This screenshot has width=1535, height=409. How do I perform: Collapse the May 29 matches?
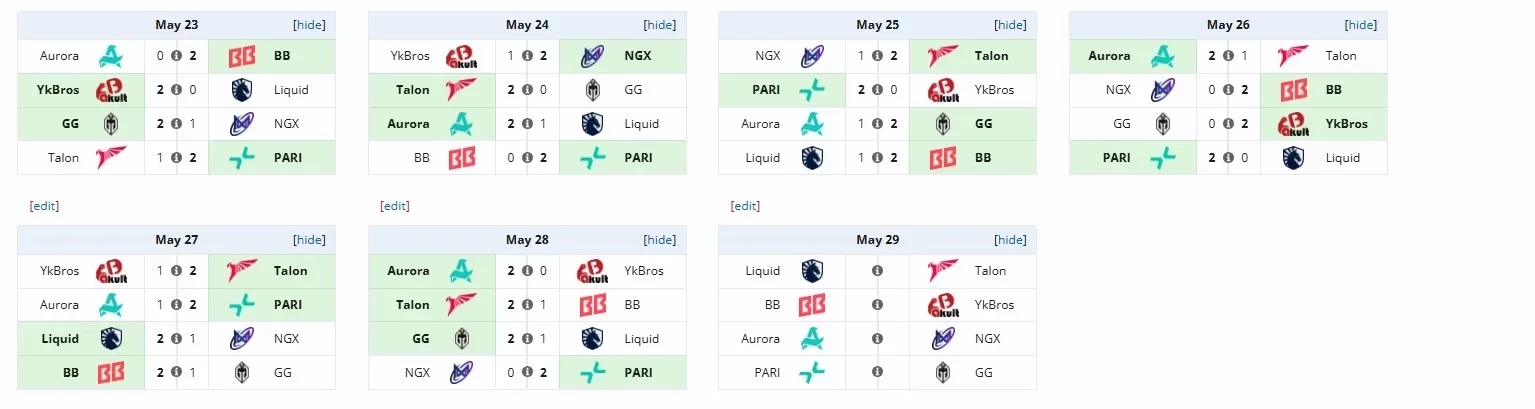click(1010, 240)
